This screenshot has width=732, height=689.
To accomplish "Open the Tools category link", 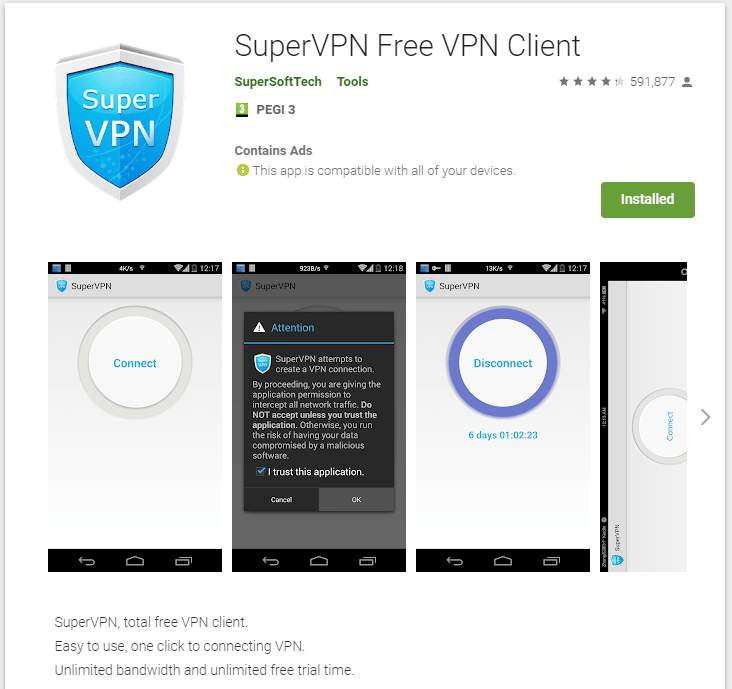I will coord(352,82).
